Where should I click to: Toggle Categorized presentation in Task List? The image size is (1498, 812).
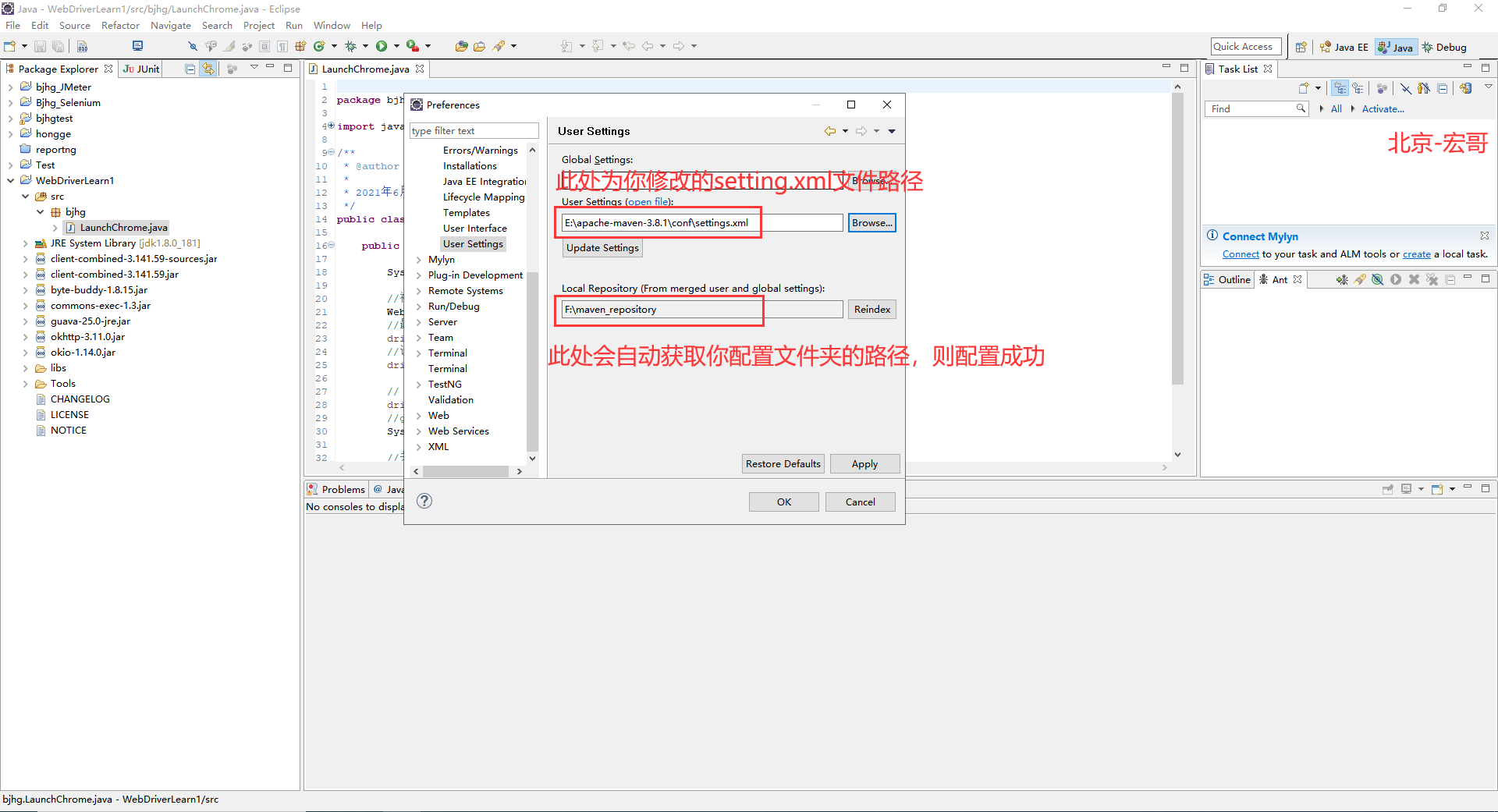(1340, 88)
